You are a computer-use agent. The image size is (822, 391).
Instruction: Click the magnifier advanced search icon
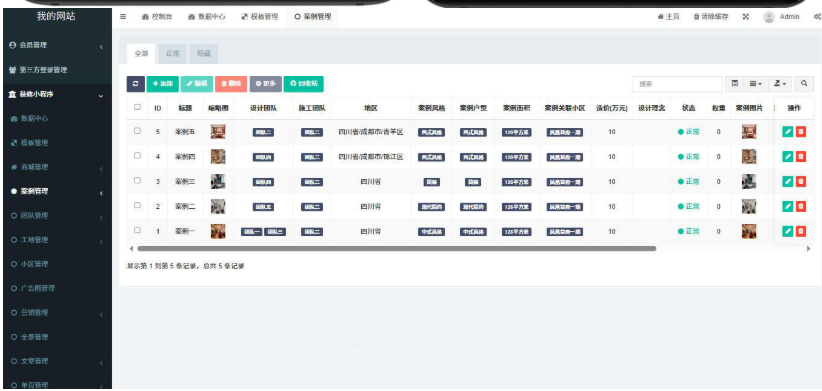(804, 84)
